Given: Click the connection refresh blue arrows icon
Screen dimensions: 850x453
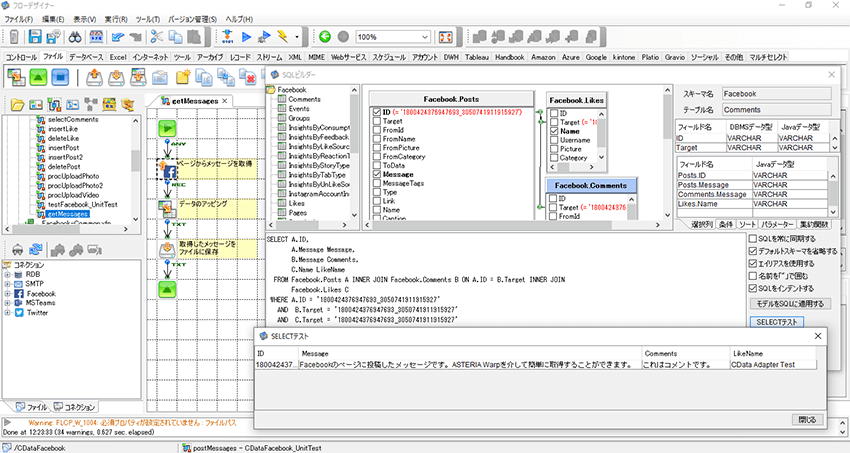Looking at the screenshot, I should coord(36,249).
